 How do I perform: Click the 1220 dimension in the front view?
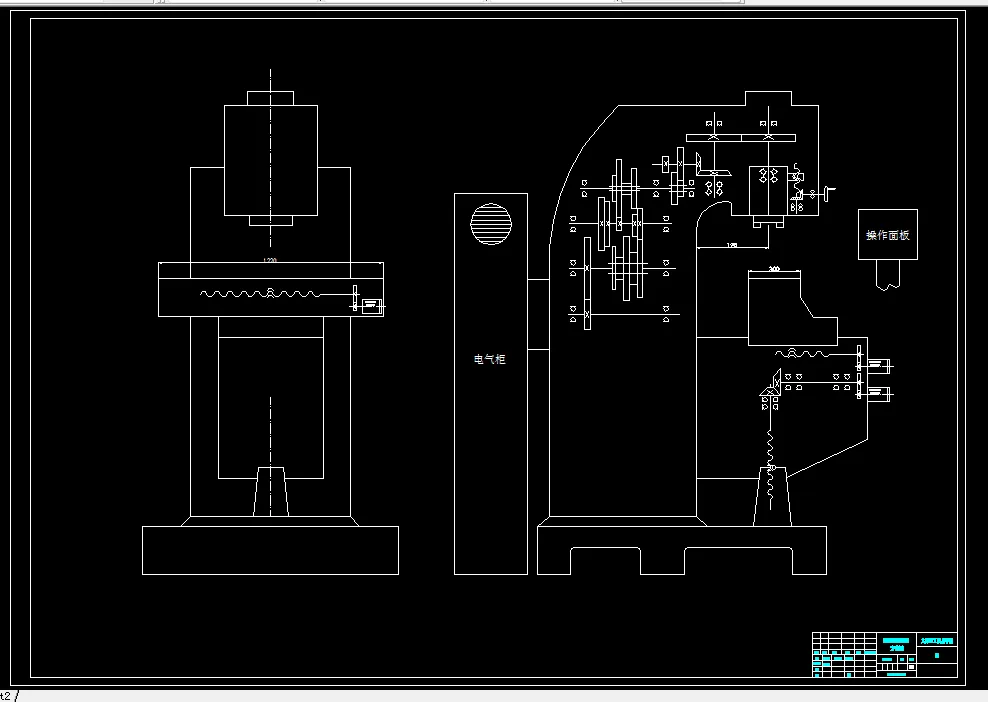270,260
